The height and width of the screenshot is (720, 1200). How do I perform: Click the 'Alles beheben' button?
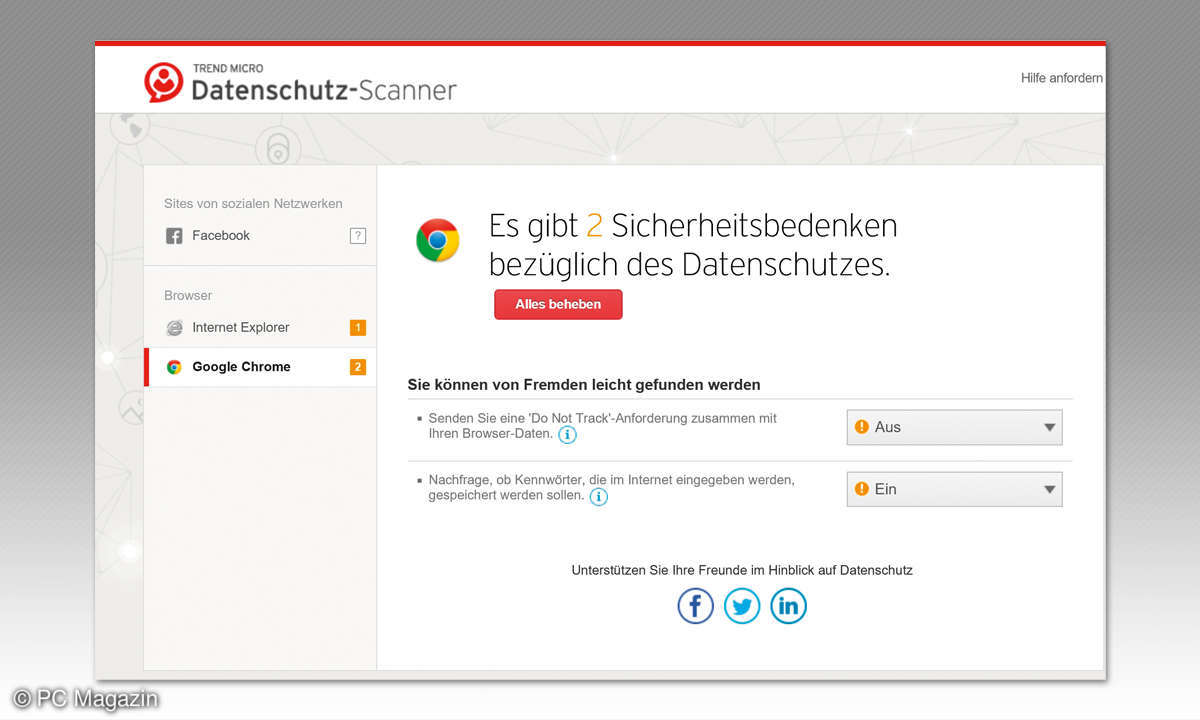pos(558,304)
